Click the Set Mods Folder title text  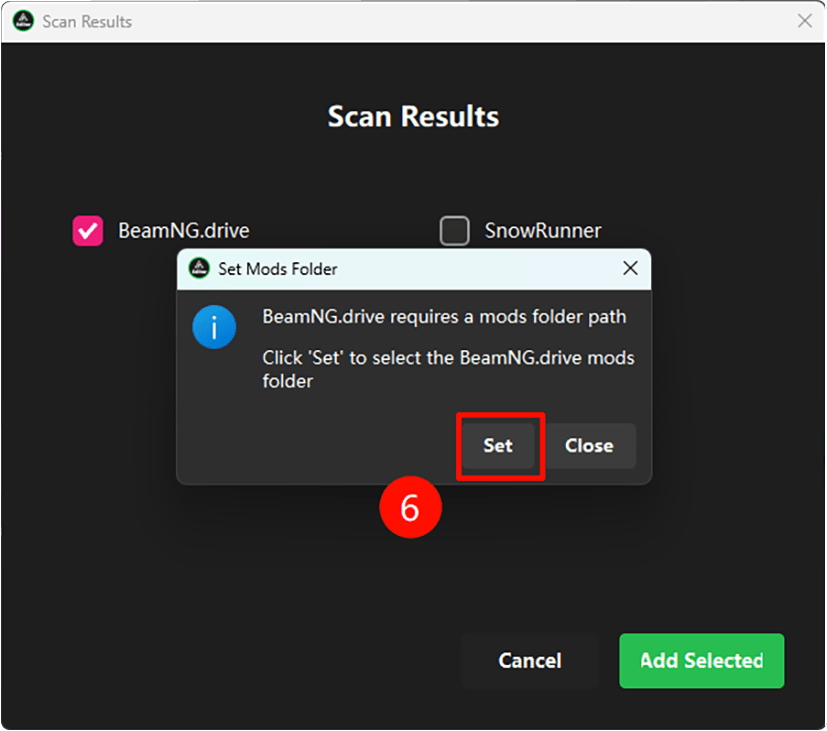278,269
